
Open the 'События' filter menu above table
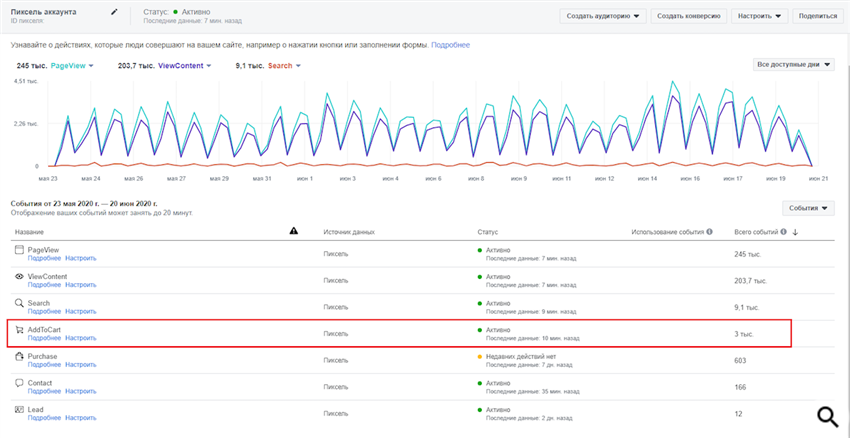click(x=809, y=208)
